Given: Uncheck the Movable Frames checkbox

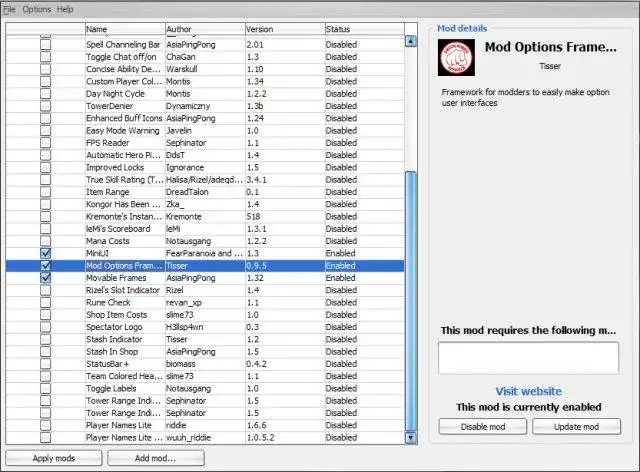Looking at the screenshot, I should click(46, 278).
